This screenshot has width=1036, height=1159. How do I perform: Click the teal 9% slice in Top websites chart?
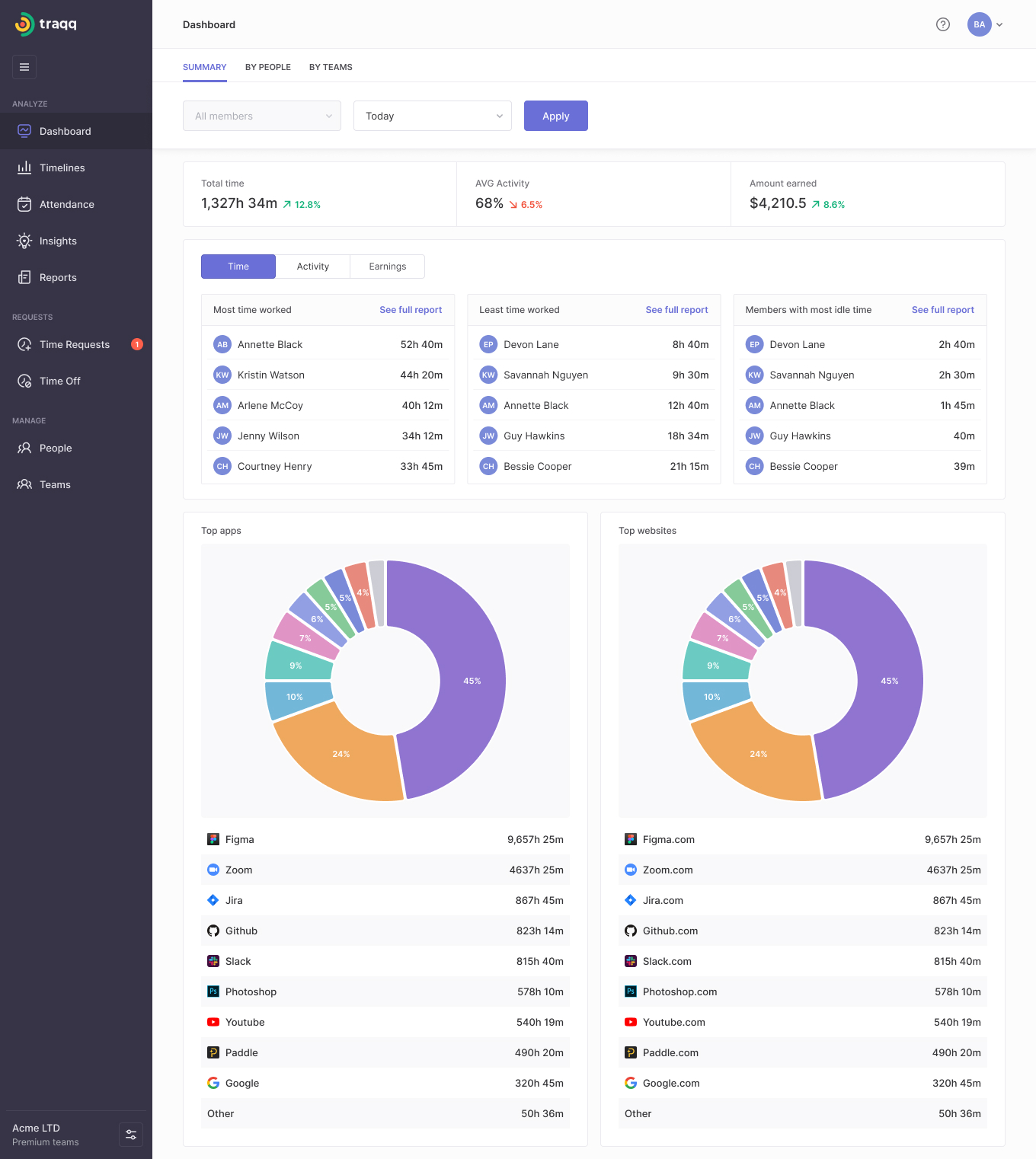pos(713,663)
